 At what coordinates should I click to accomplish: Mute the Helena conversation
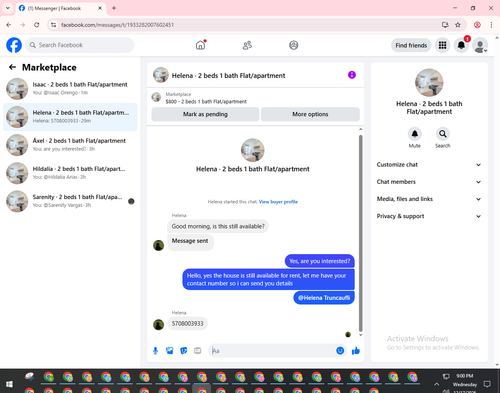click(415, 134)
